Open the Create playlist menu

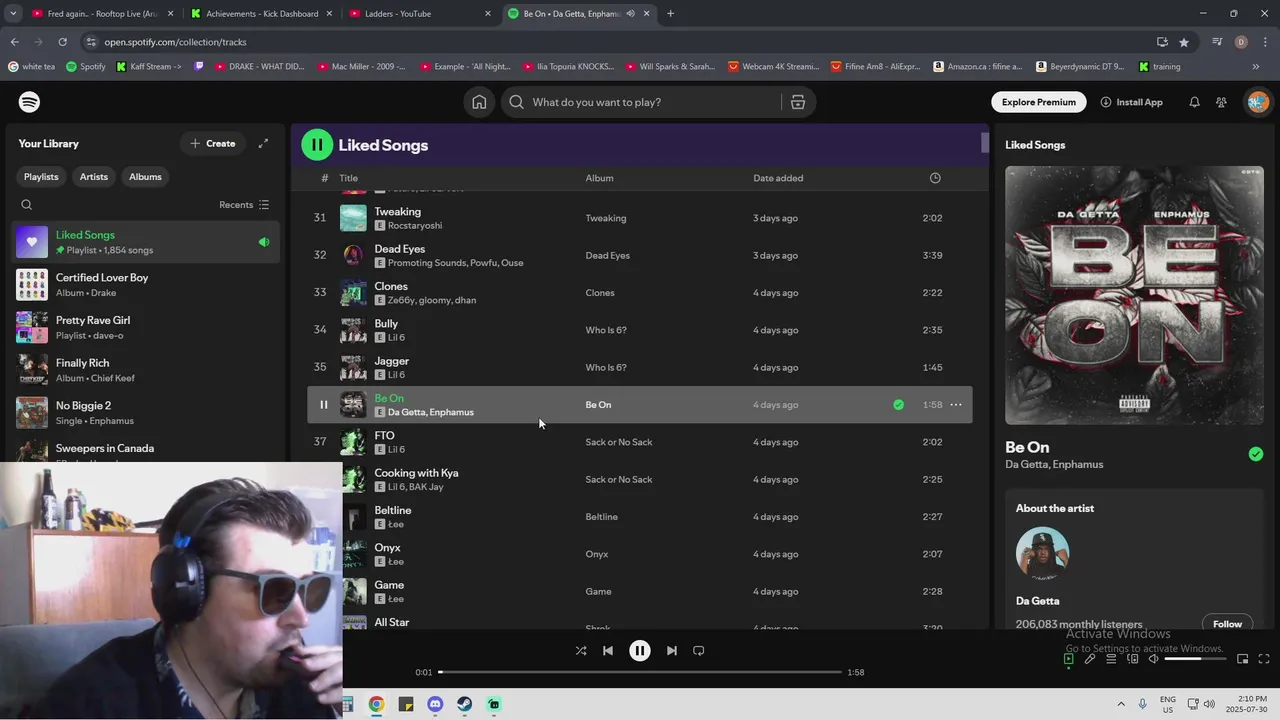(213, 144)
